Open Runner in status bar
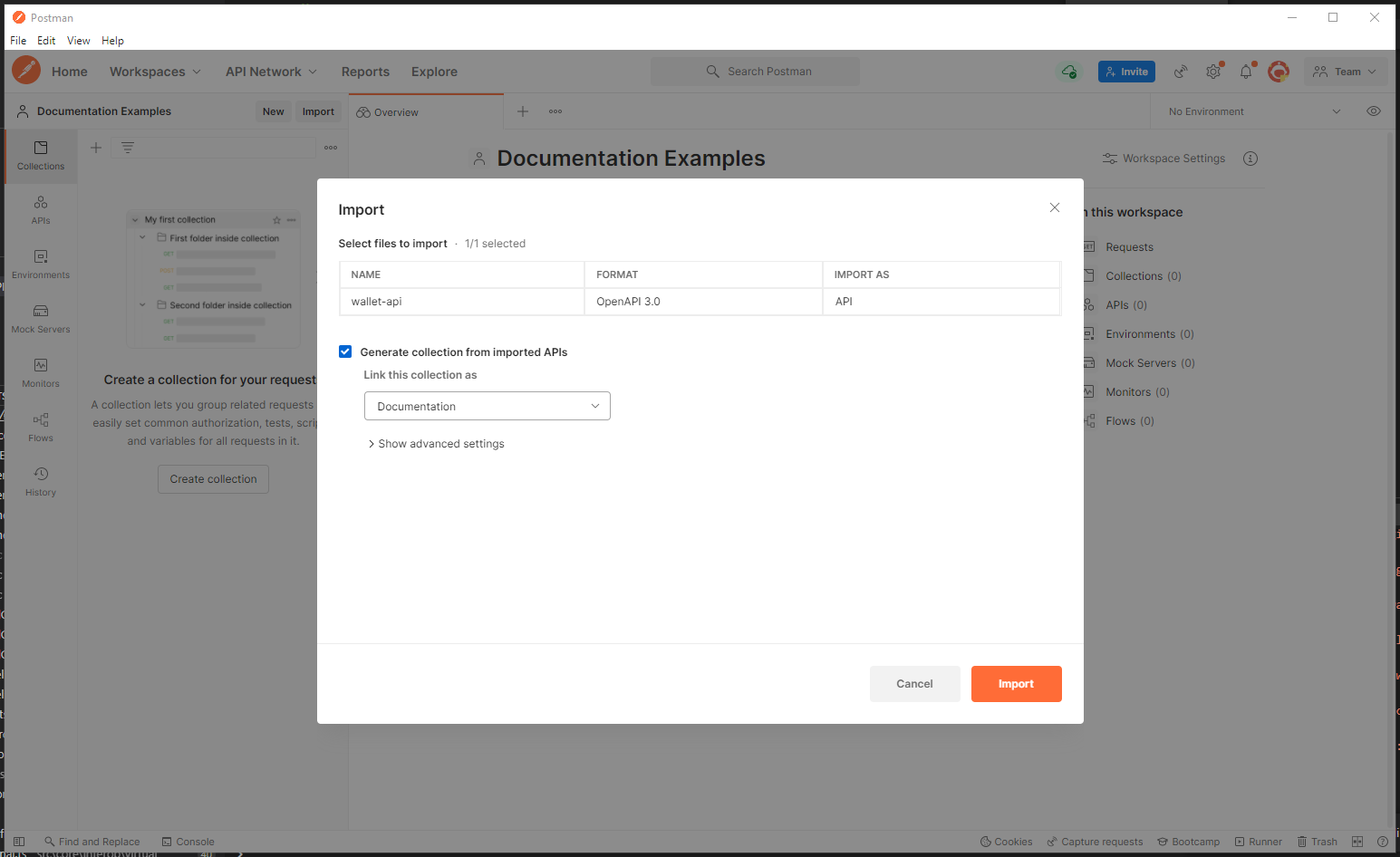 [1258, 842]
